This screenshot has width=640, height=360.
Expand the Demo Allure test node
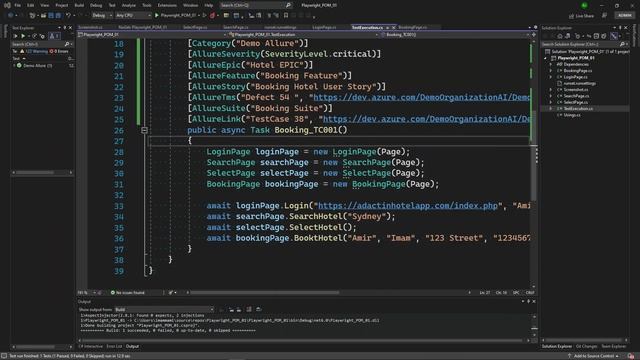(14, 65)
